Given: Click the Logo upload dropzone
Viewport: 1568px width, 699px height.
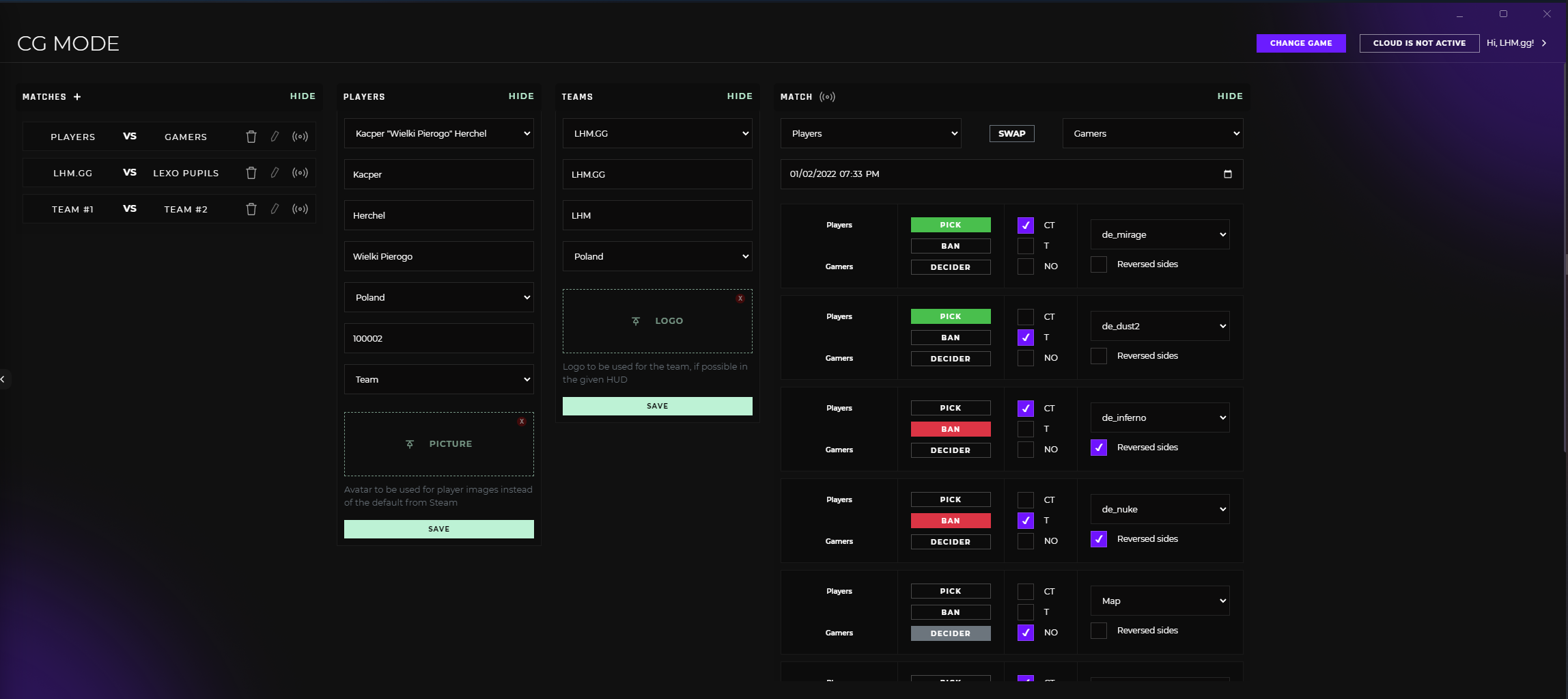Looking at the screenshot, I should click(658, 321).
